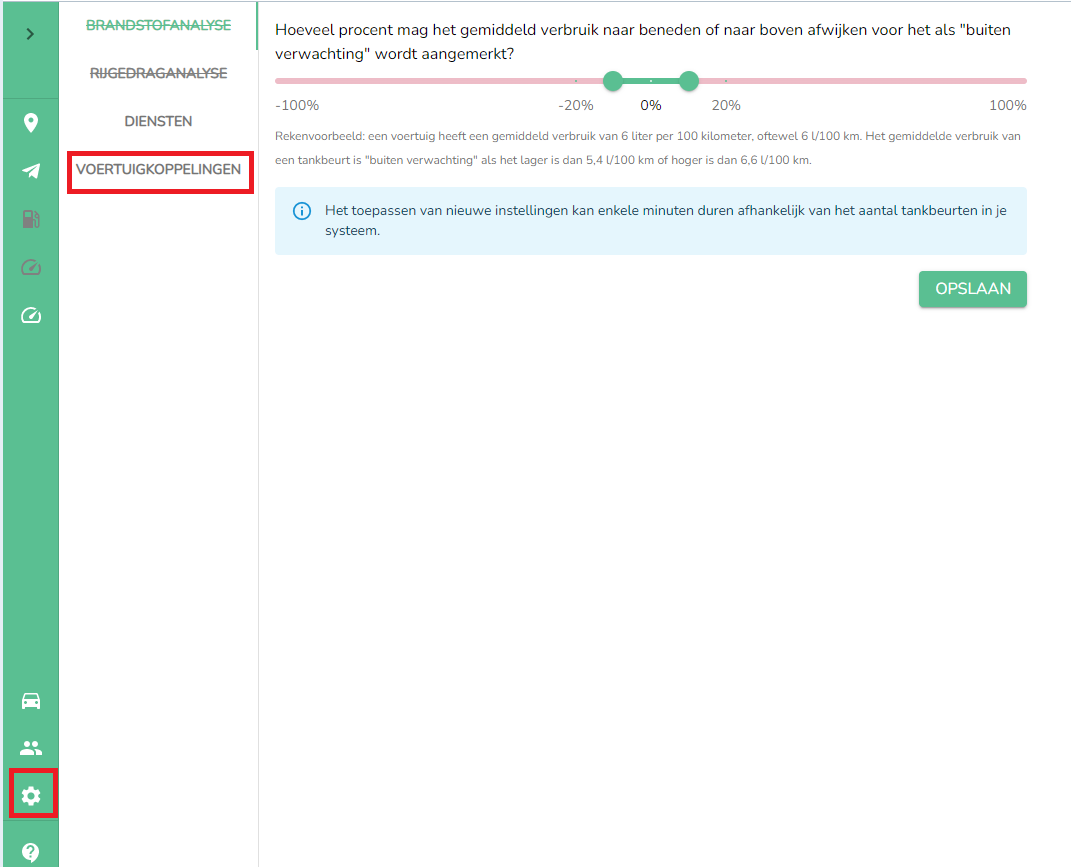Click the 100% slider label
This screenshot has width=1071, height=867.
click(x=1007, y=105)
